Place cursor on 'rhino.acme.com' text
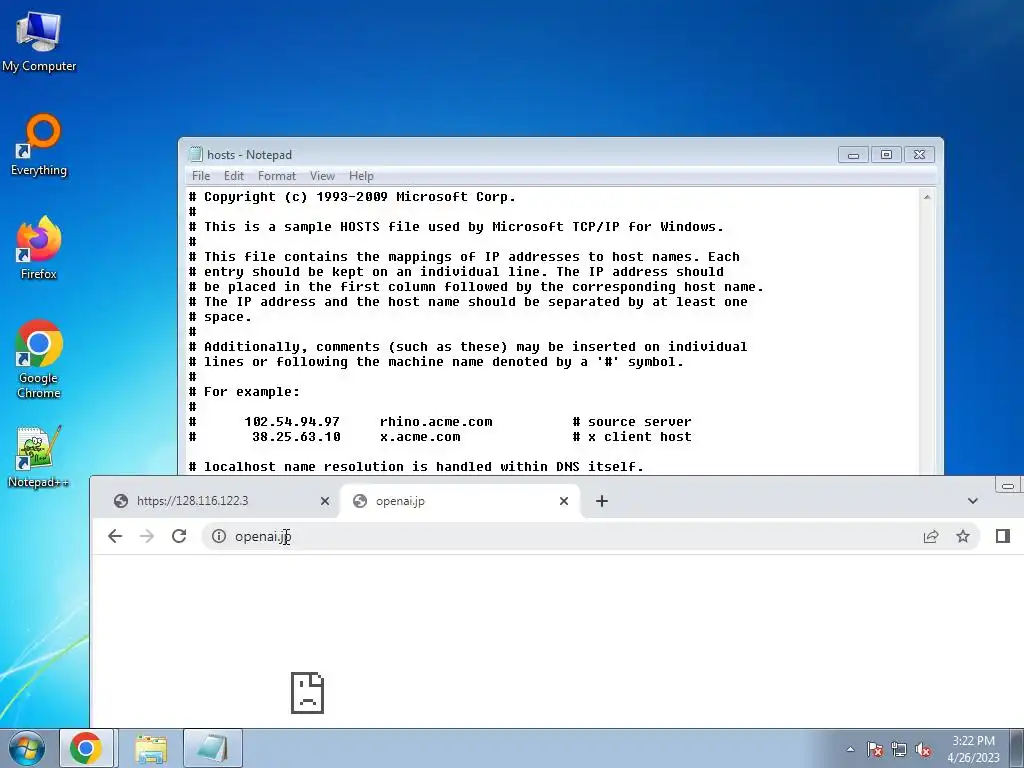The height and width of the screenshot is (768, 1024). click(436, 422)
